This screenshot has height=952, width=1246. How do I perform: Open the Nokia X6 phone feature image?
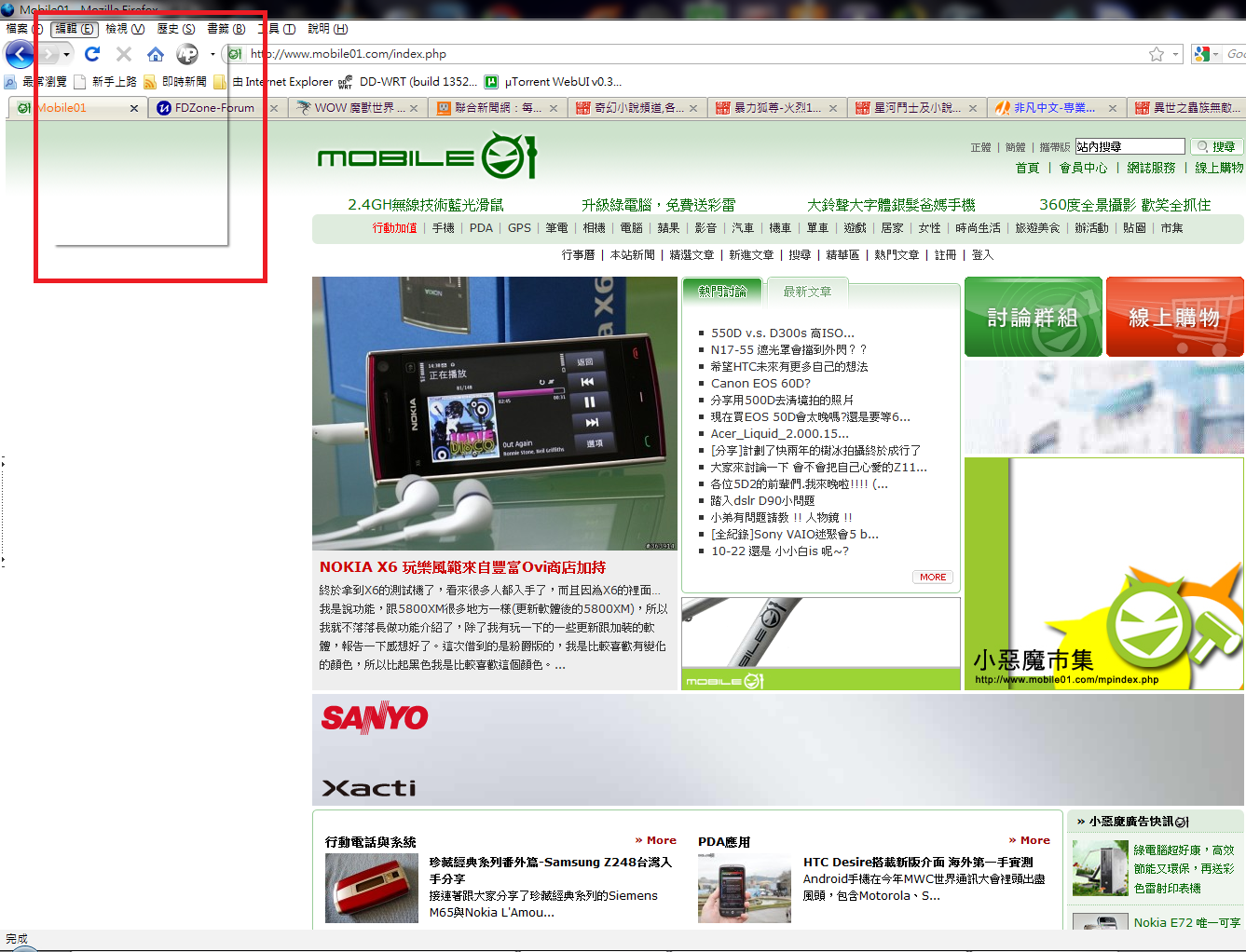(494, 413)
